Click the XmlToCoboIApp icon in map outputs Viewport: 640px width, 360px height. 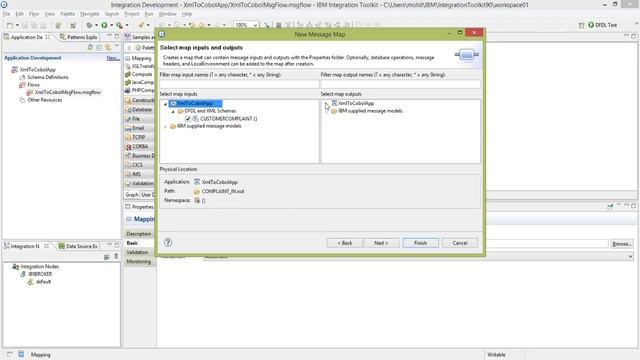(334, 103)
